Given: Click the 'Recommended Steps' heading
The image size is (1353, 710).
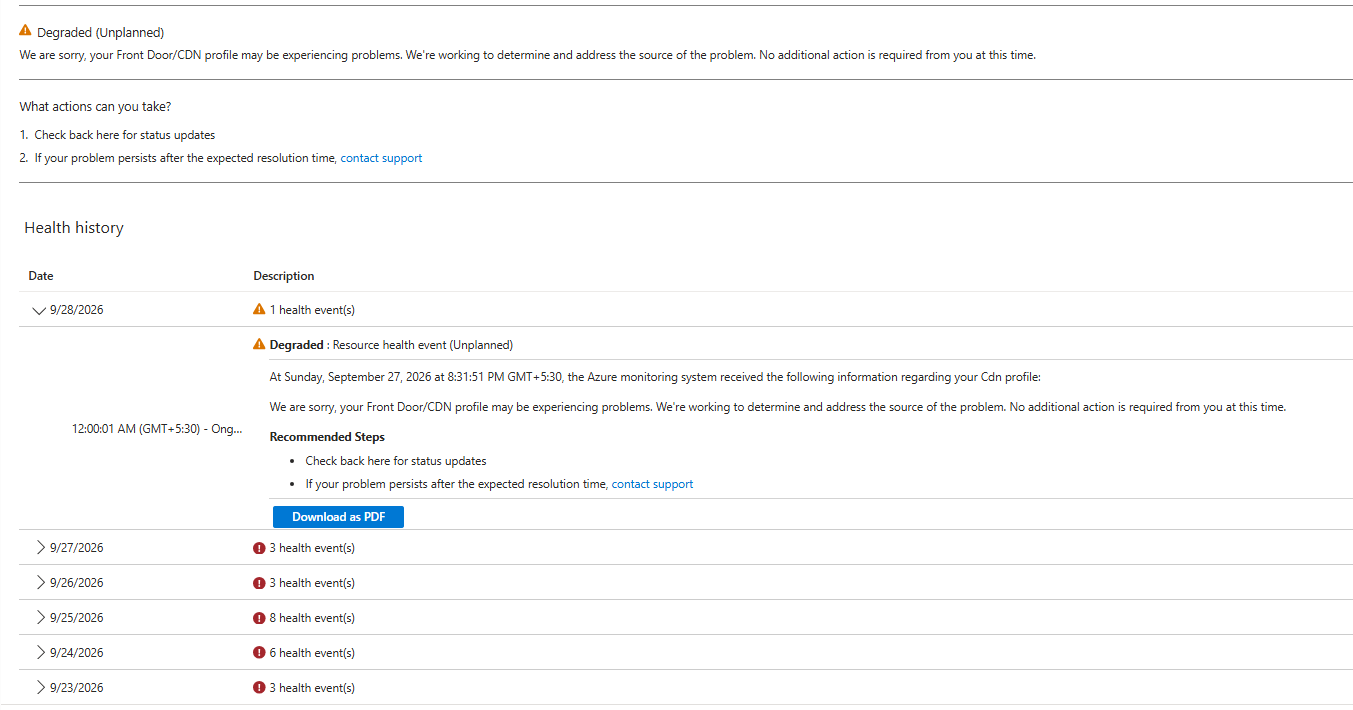Looking at the screenshot, I should click(x=327, y=437).
